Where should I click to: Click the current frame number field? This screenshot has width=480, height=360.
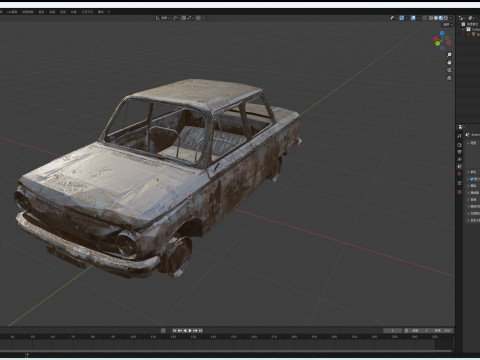click(x=392, y=331)
